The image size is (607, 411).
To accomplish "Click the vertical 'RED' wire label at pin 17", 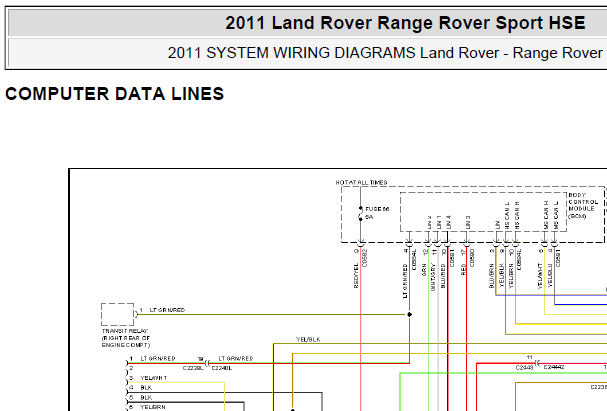I will tap(463, 270).
